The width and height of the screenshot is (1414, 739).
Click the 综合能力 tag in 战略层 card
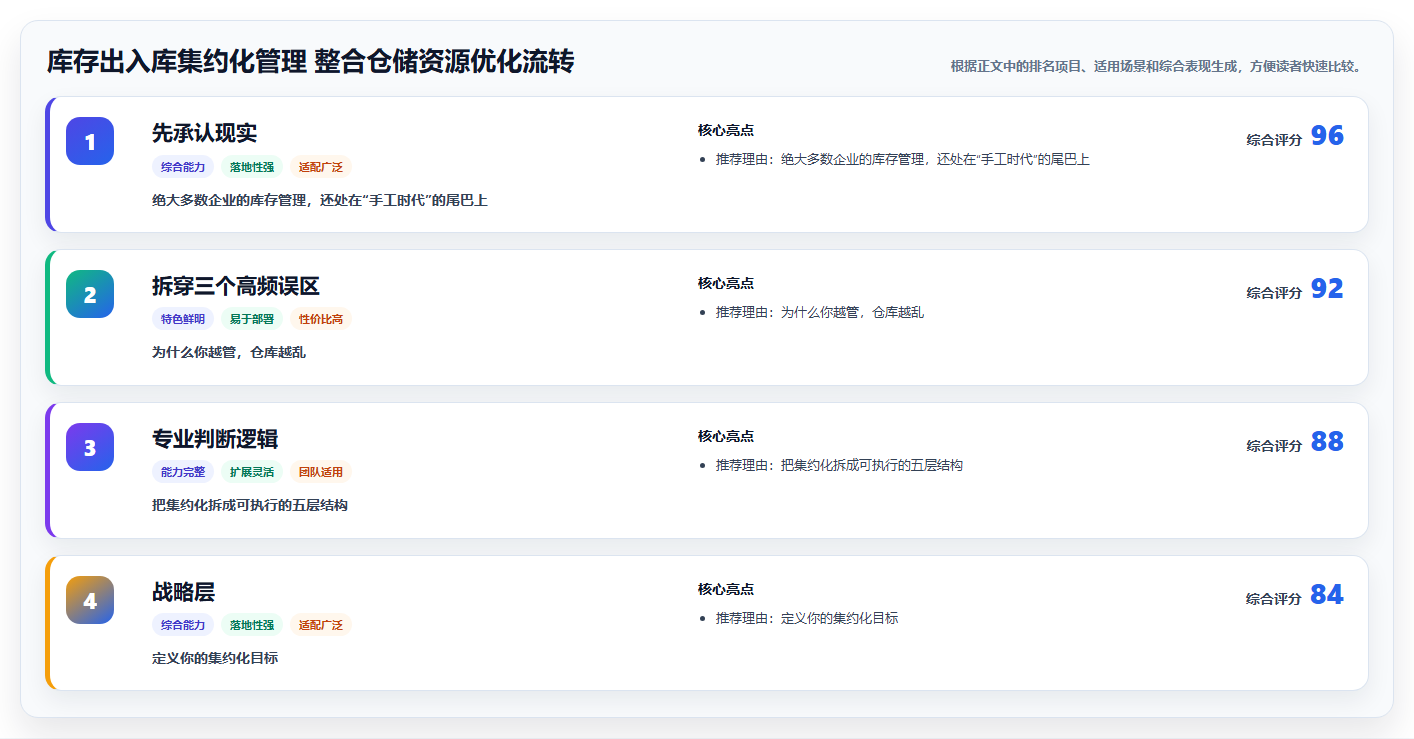point(183,625)
